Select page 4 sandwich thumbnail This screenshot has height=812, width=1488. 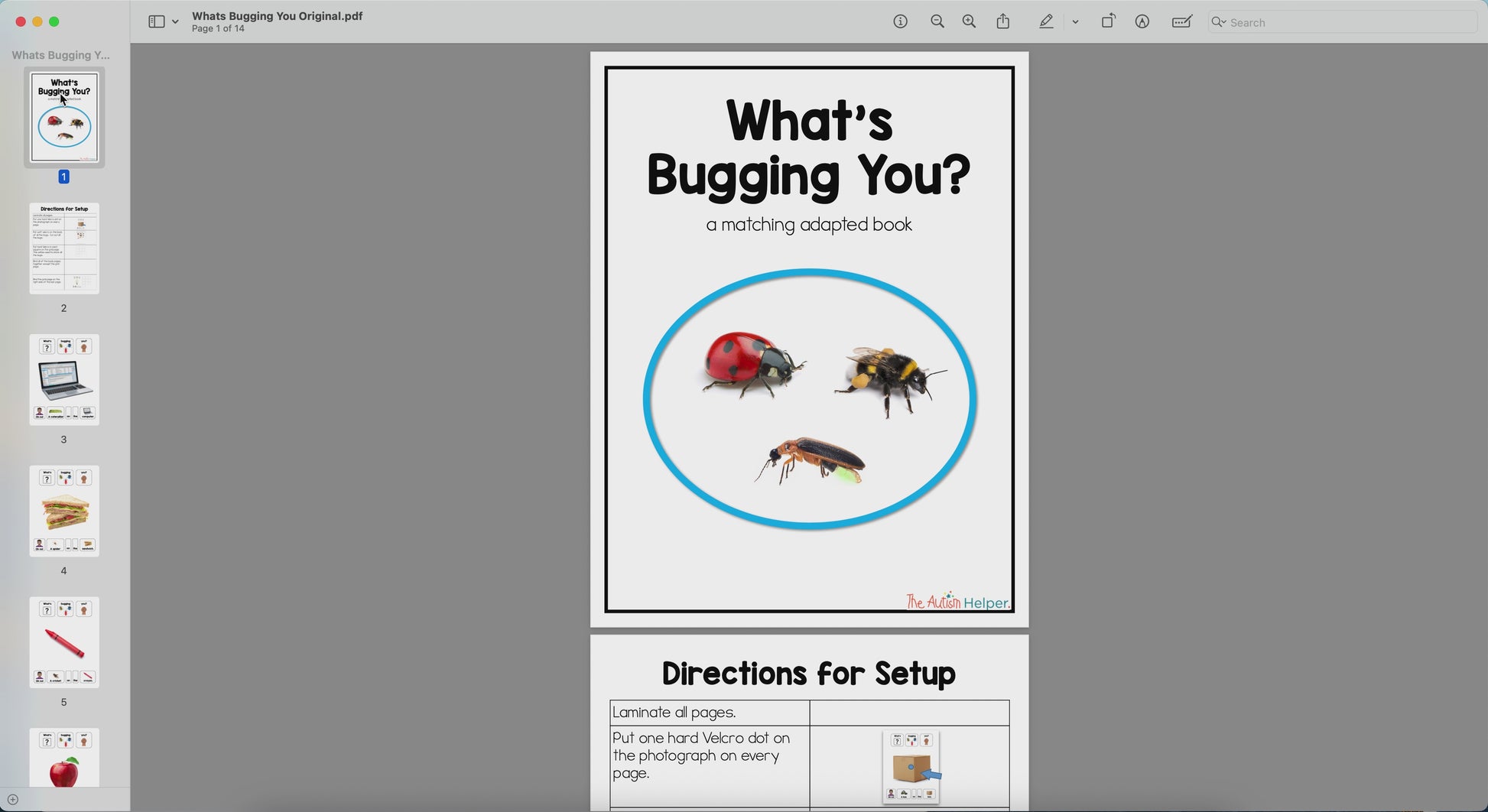[64, 512]
